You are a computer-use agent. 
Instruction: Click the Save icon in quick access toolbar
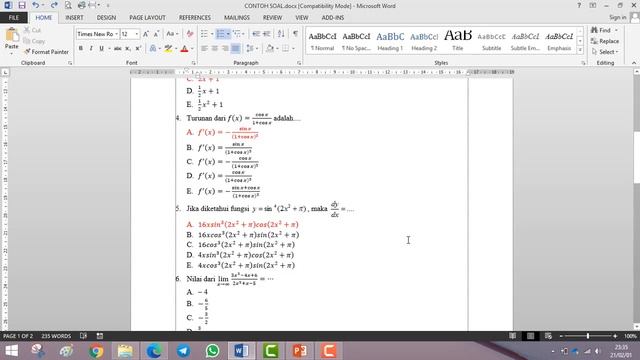click(x=22, y=5)
